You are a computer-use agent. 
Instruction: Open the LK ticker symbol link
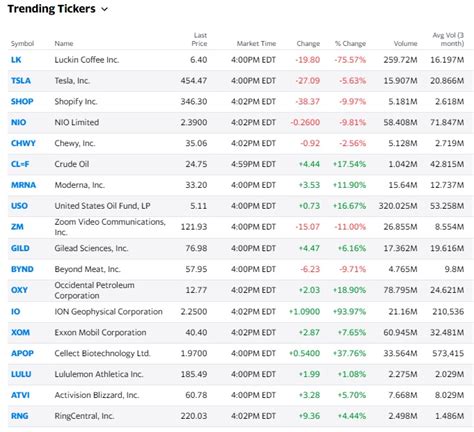click(16, 60)
